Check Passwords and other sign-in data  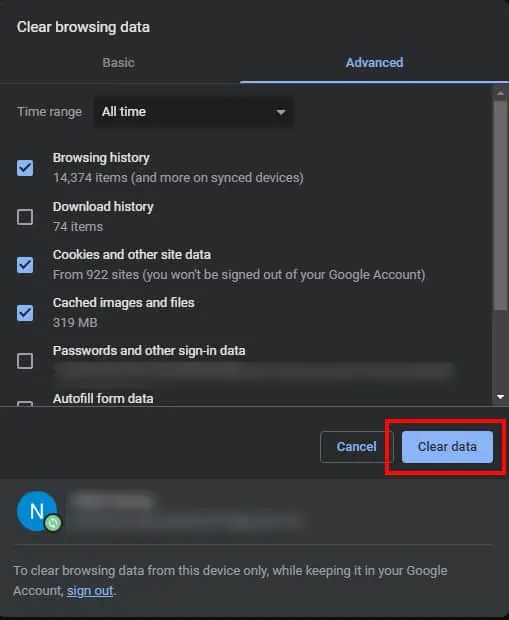[x=25, y=361]
